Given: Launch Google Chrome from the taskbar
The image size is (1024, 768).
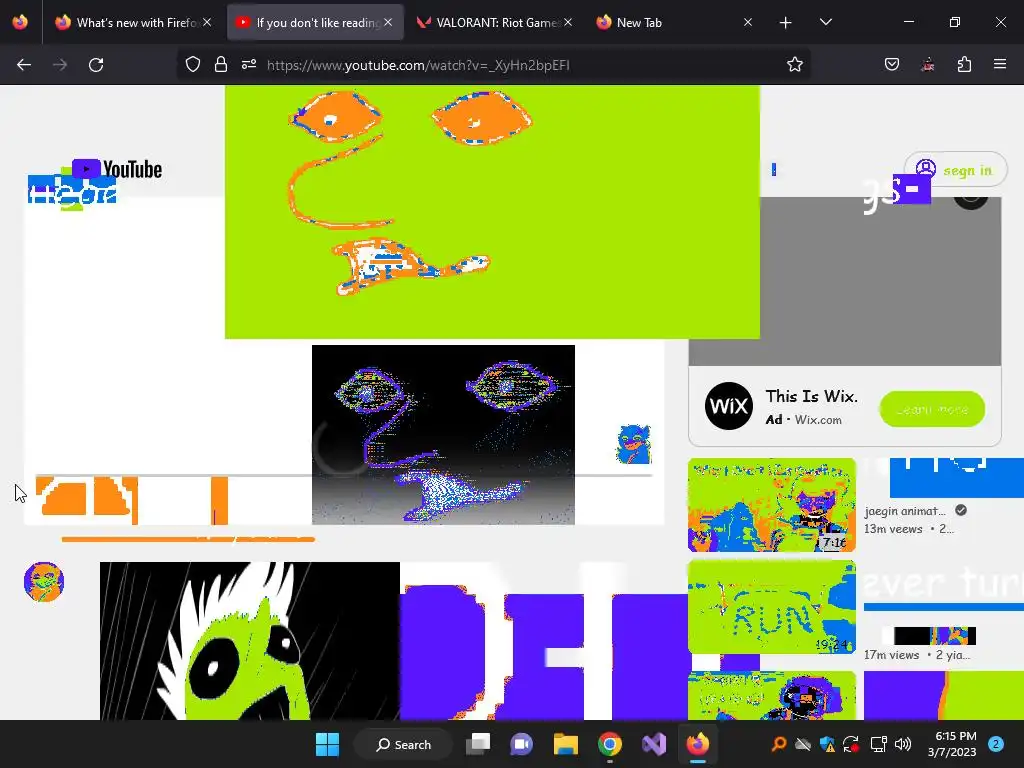Looking at the screenshot, I should coord(609,744).
